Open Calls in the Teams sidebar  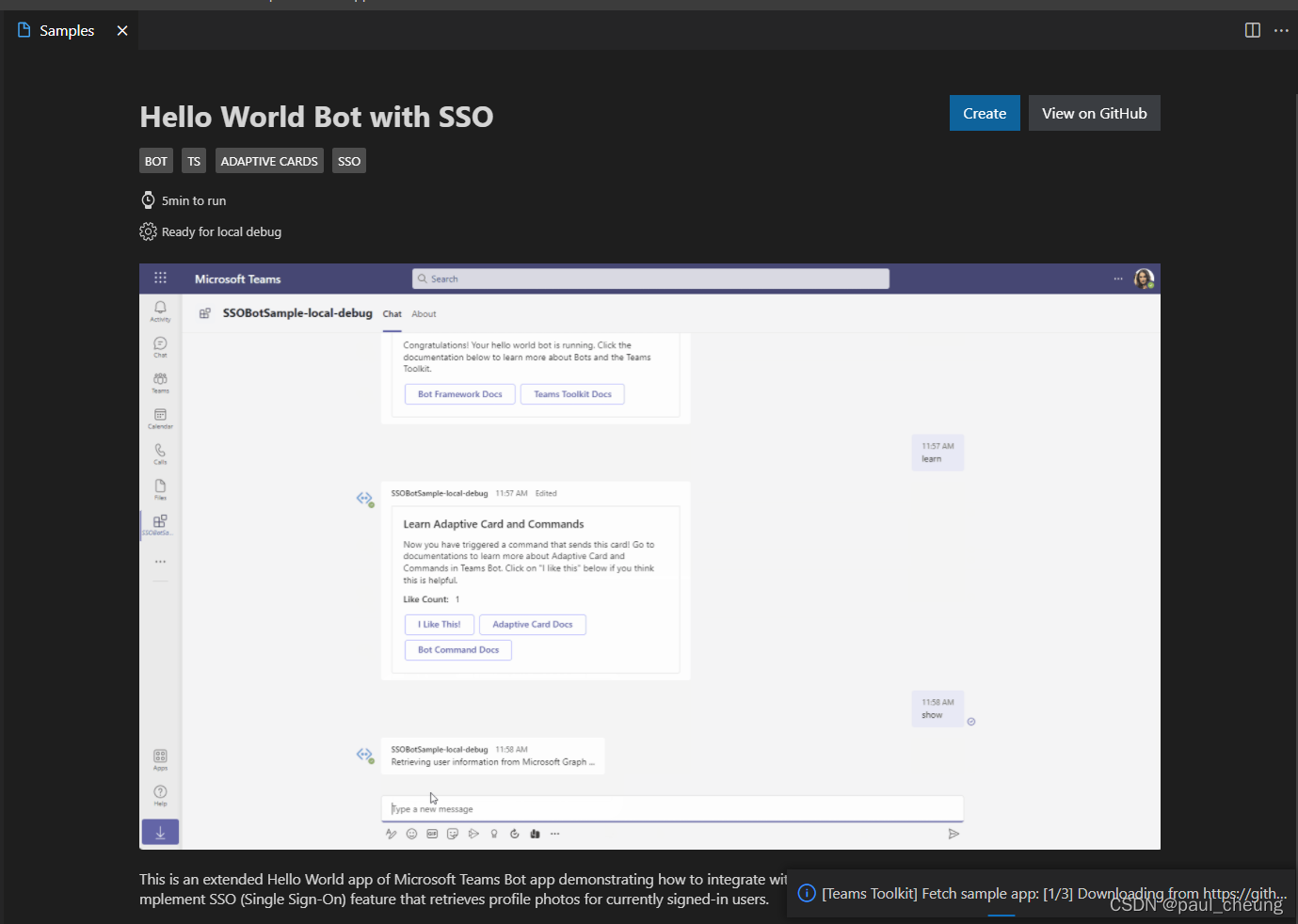[160, 454]
